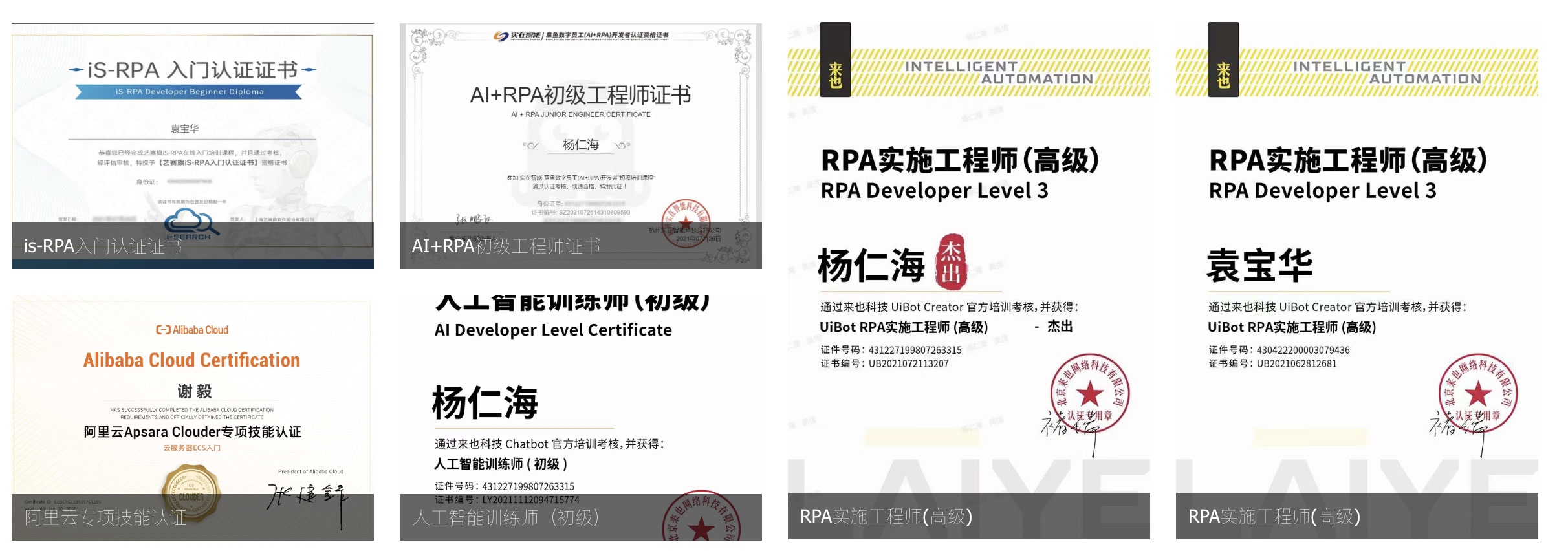This screenshot has width=1568, height=551.
Task: Click the red company stamp on 袁宝华's certificate
Action: click(1478, 393)
